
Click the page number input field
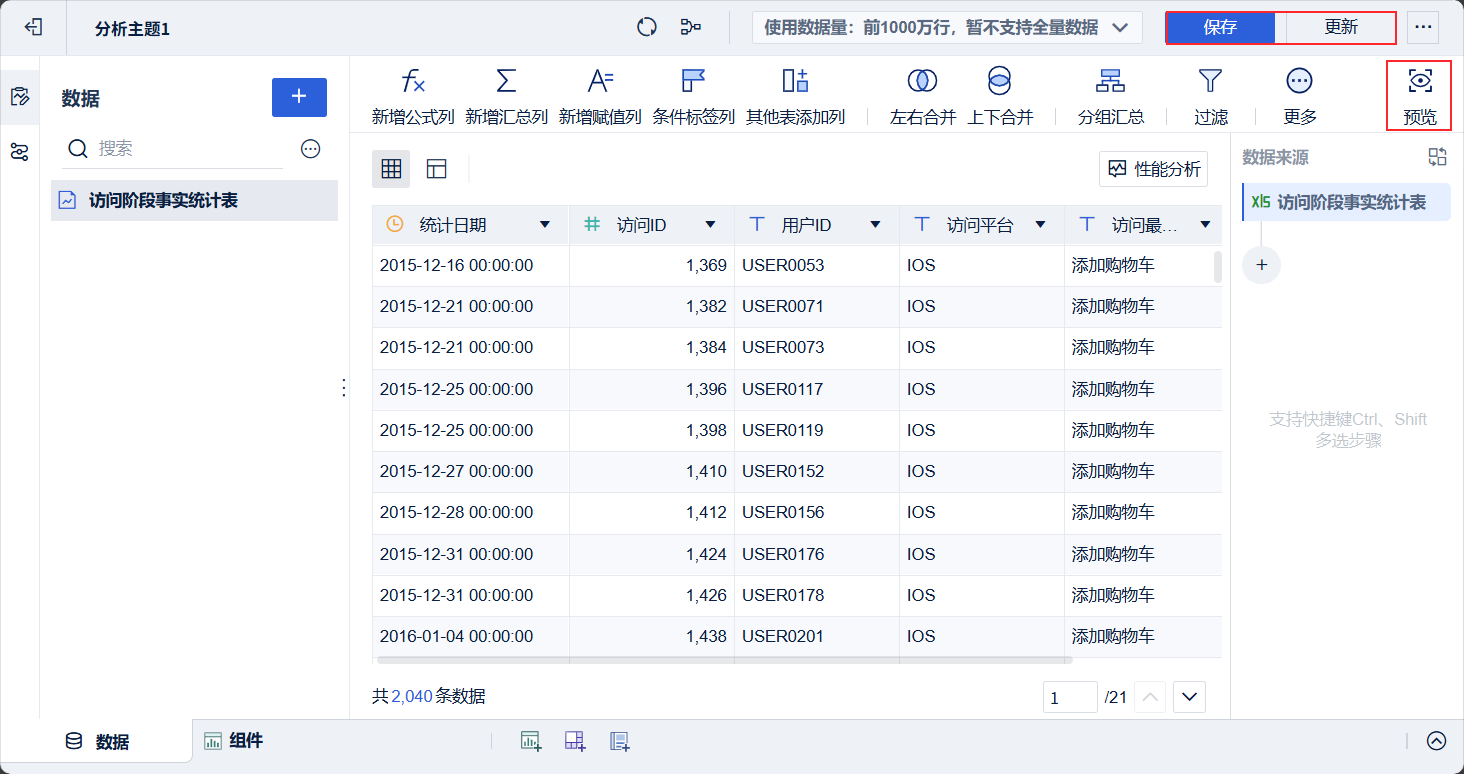point(1069,697)
